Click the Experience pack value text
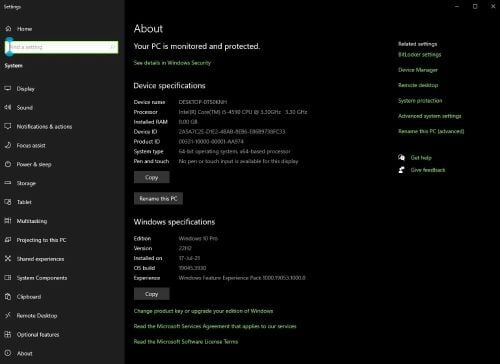Screen dimensions: 500x364 click(x=242, y=278)
